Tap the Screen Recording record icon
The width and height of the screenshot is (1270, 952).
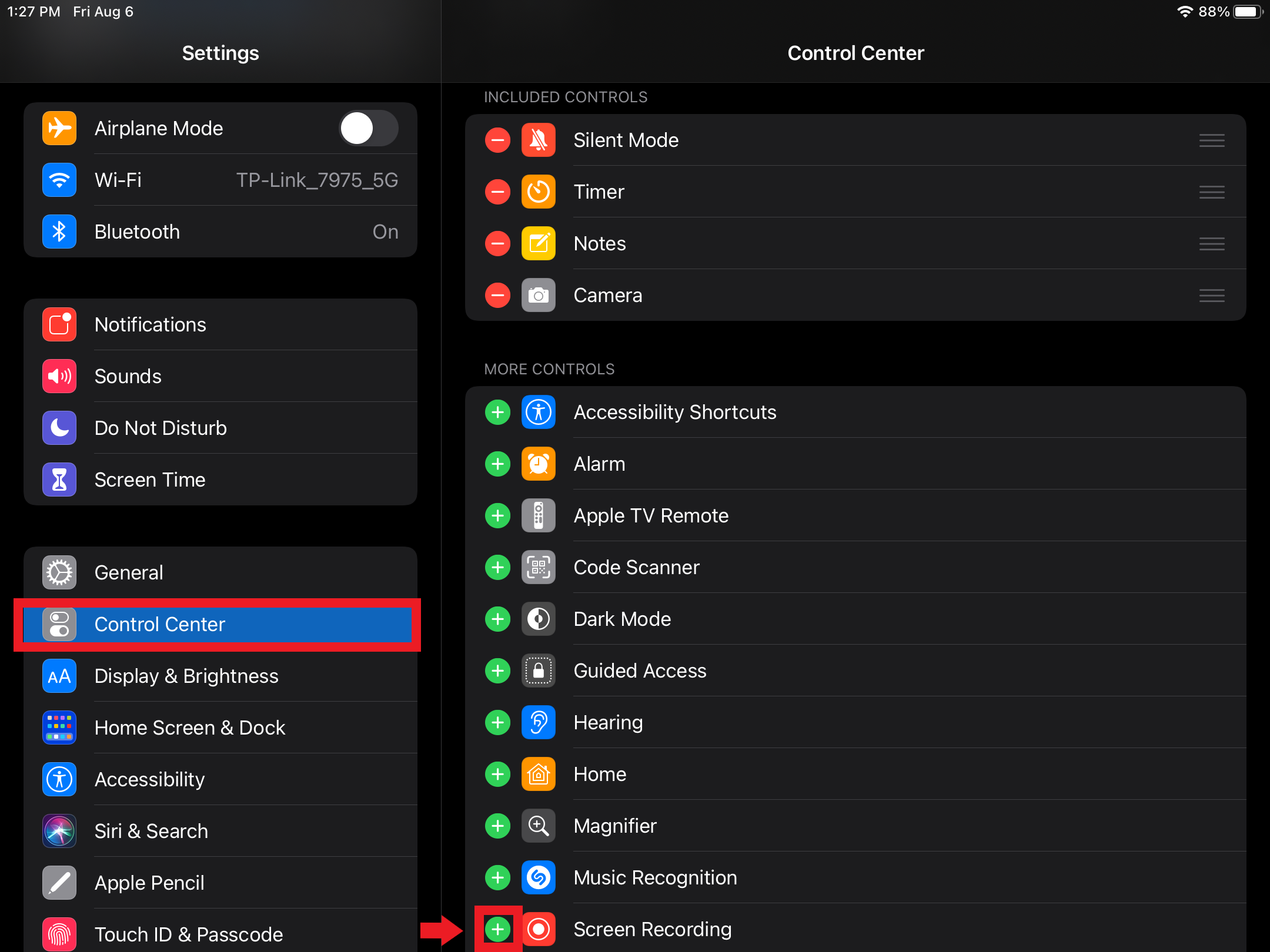coord(538,929)
